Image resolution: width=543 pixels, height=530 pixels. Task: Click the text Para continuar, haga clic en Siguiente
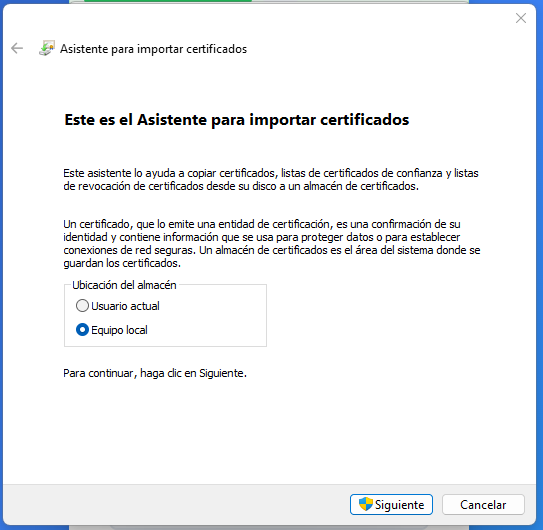[155, 373]
